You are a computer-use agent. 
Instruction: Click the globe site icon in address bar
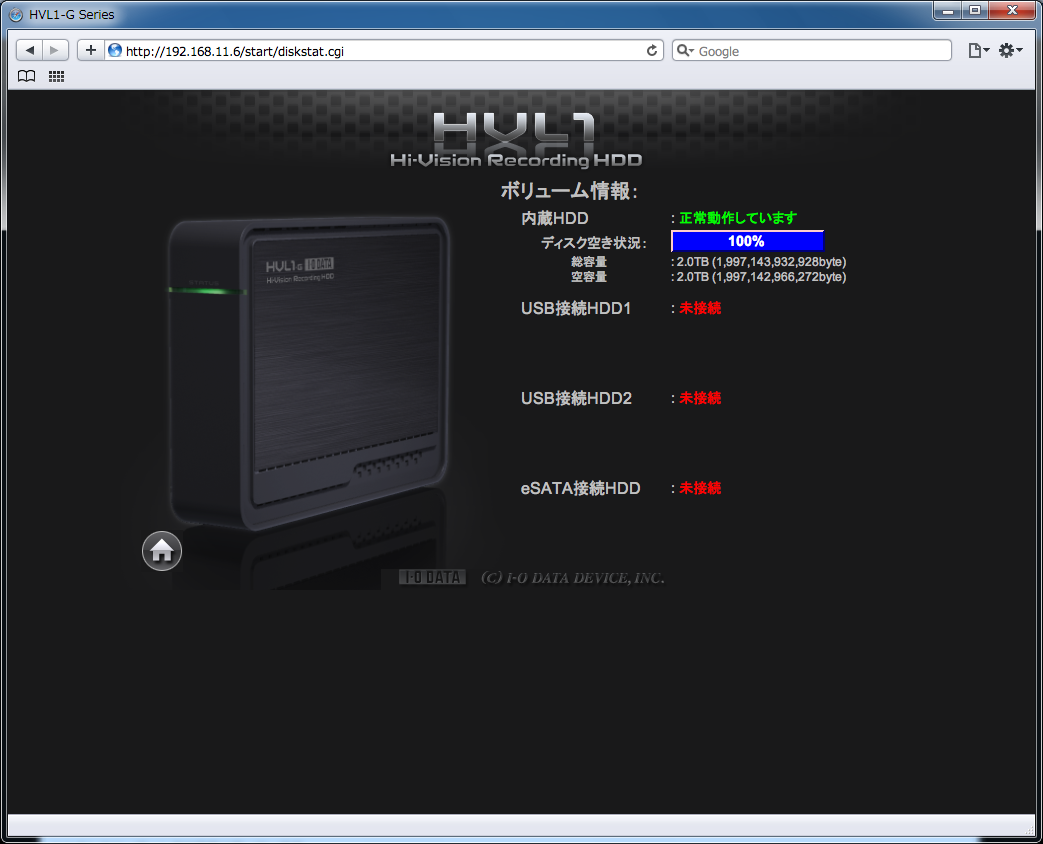pos(115,51)
